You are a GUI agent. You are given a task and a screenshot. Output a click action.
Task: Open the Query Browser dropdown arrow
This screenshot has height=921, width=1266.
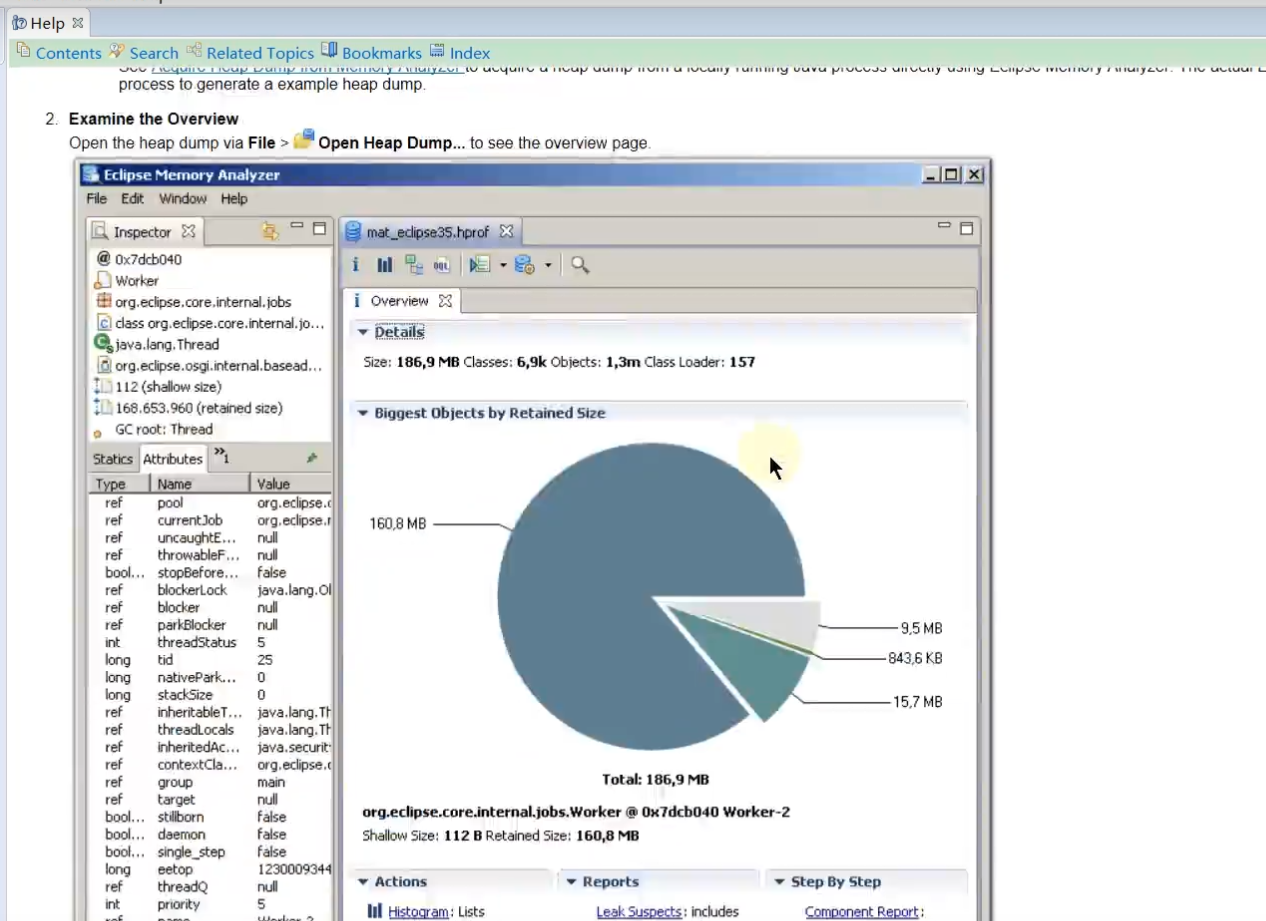pyautogui.click(x=548, y=266)
